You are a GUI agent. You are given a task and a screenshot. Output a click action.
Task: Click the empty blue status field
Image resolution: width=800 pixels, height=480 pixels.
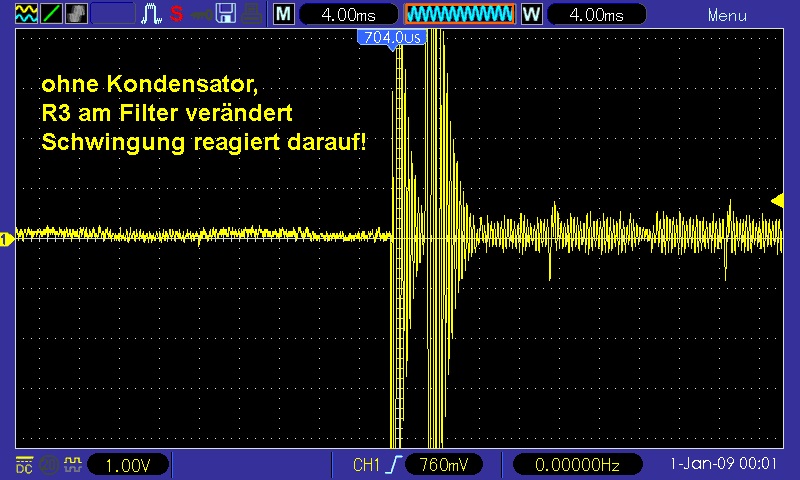[113, 14]
